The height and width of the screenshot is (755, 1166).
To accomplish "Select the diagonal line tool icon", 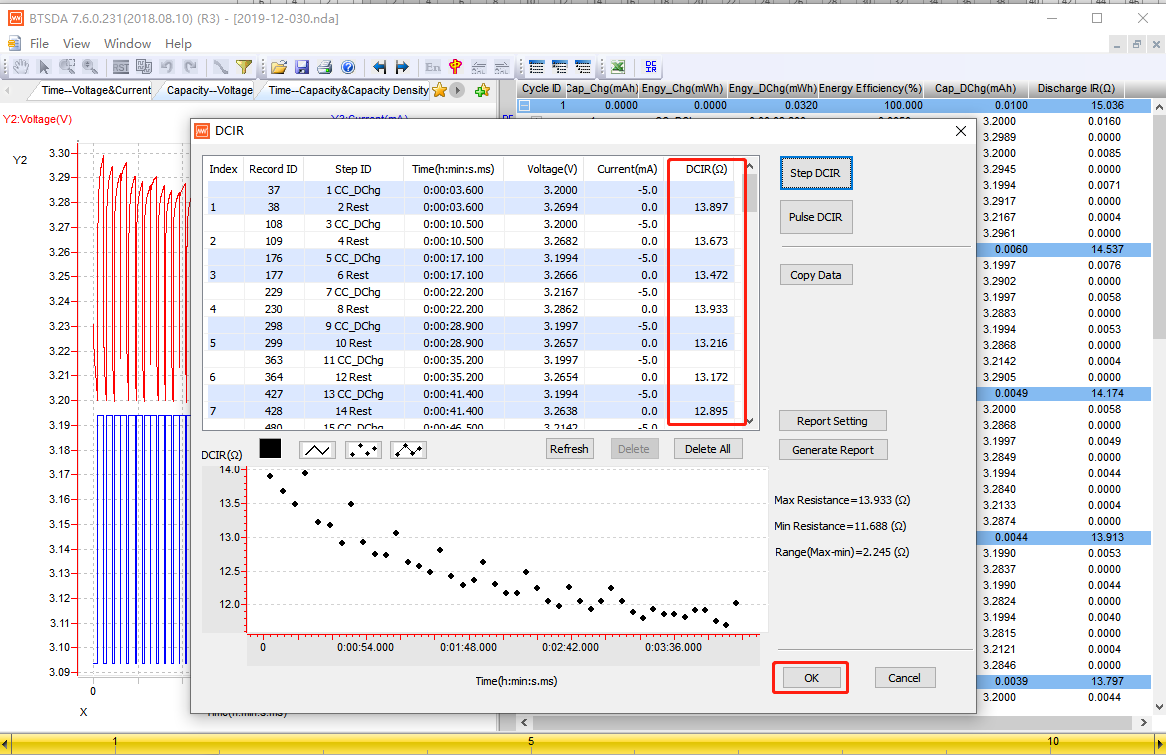I will point(221,67).
